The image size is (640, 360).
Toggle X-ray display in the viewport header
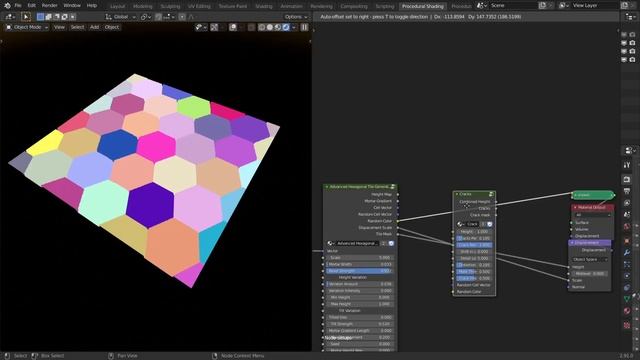(x=251, y=27)
